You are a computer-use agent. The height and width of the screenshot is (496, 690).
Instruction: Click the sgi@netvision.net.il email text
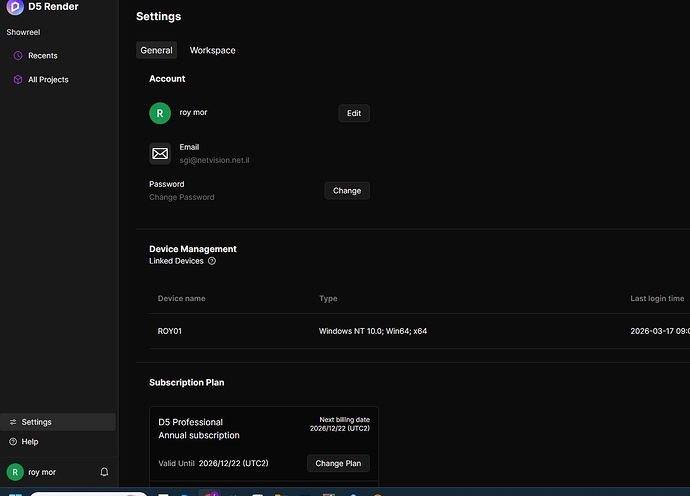tap(214, 160)
